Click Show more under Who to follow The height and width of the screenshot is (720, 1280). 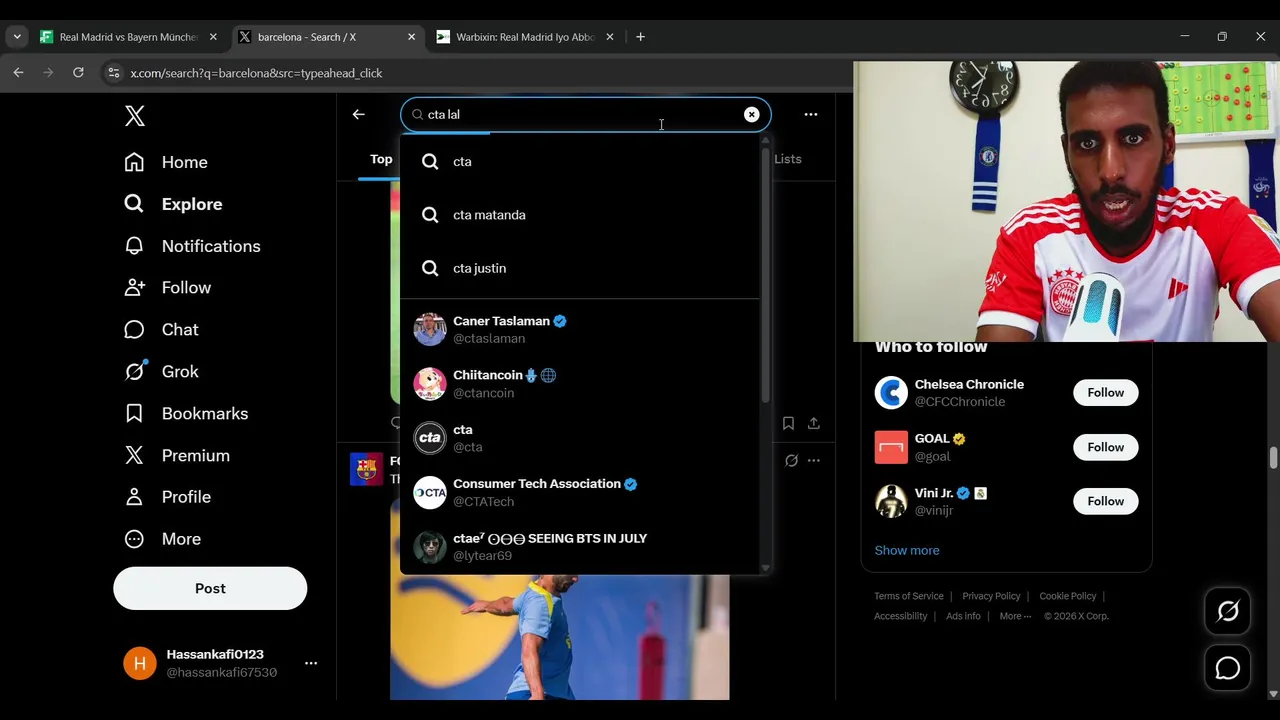pyautogui.click(x=907, y=550)
